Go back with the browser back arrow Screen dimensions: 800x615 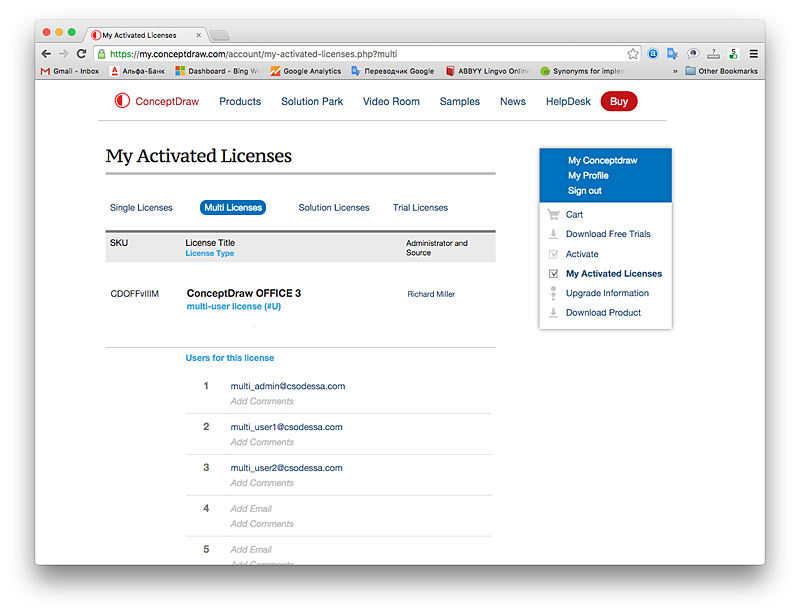click(46, 54)
